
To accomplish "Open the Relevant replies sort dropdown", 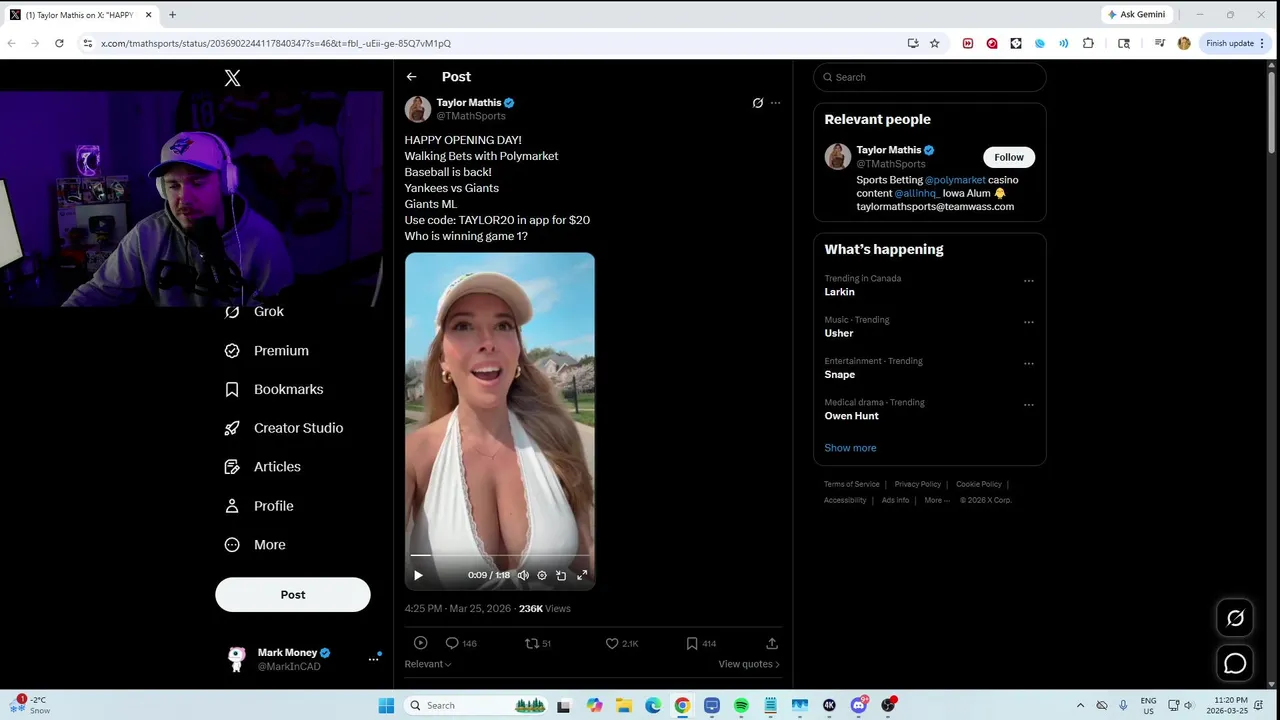I will tap(428, 664).
